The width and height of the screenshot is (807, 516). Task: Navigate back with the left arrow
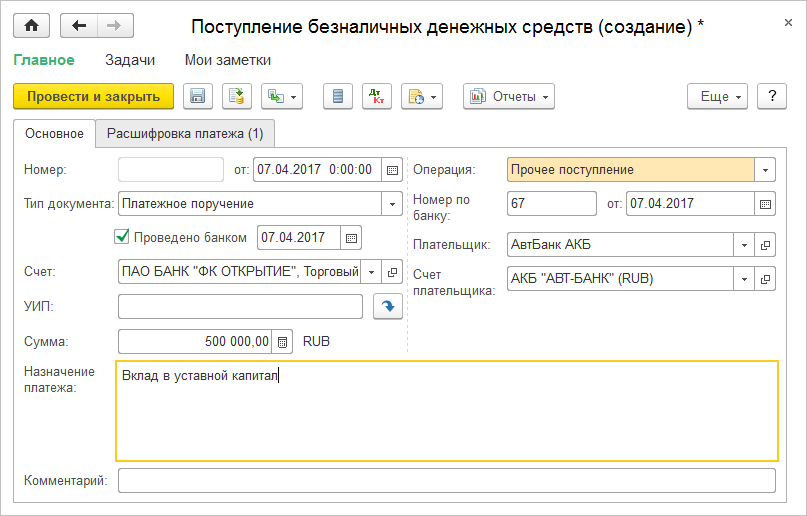(79, 26)
